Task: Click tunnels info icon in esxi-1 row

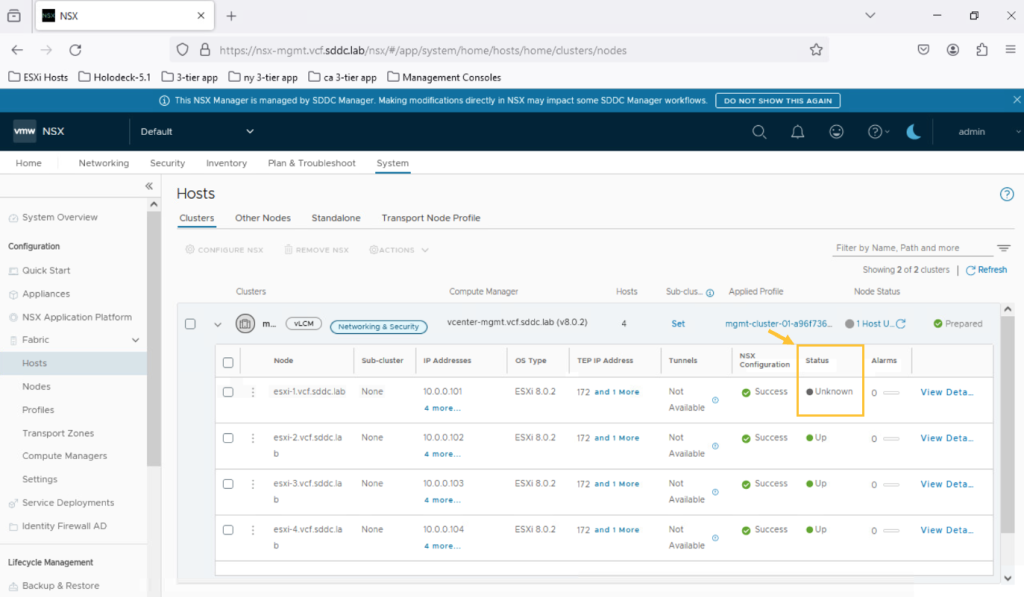Action: 715,400
